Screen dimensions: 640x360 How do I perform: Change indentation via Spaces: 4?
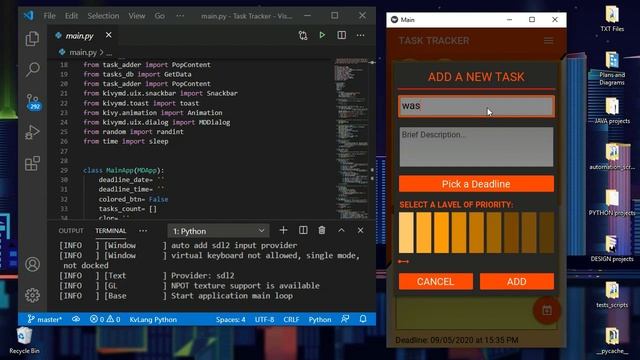231,319
